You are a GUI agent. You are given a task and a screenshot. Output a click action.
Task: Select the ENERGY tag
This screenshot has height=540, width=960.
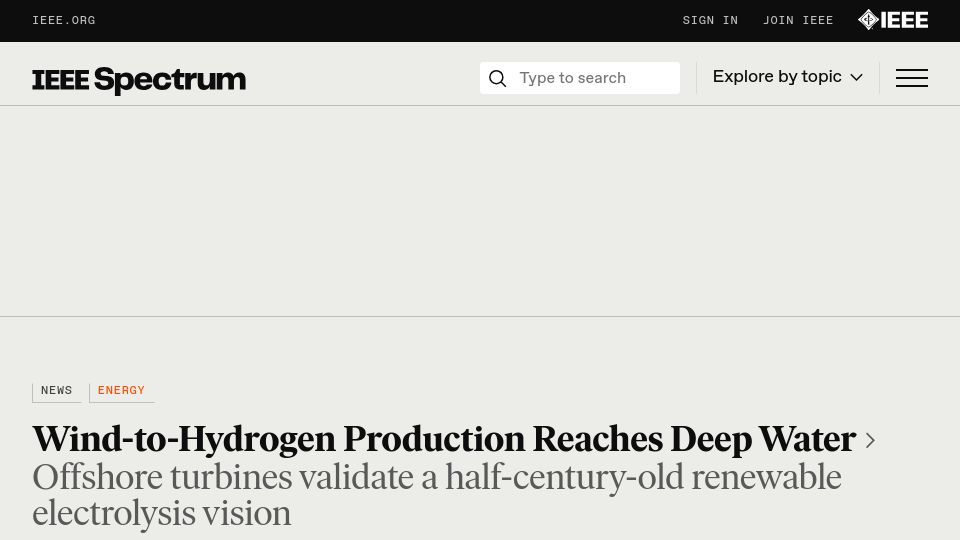[x=121, y=391]
